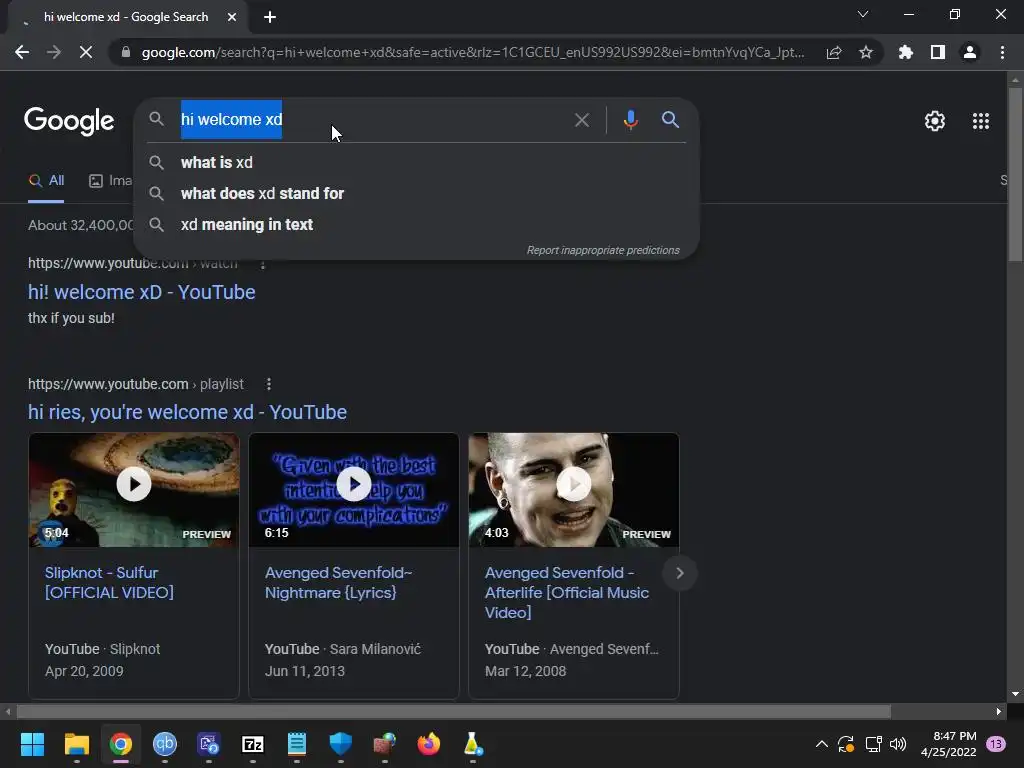Click the blue search magnifier button
This screenshot has width=1024, height=768.
[x=670, y=120]
